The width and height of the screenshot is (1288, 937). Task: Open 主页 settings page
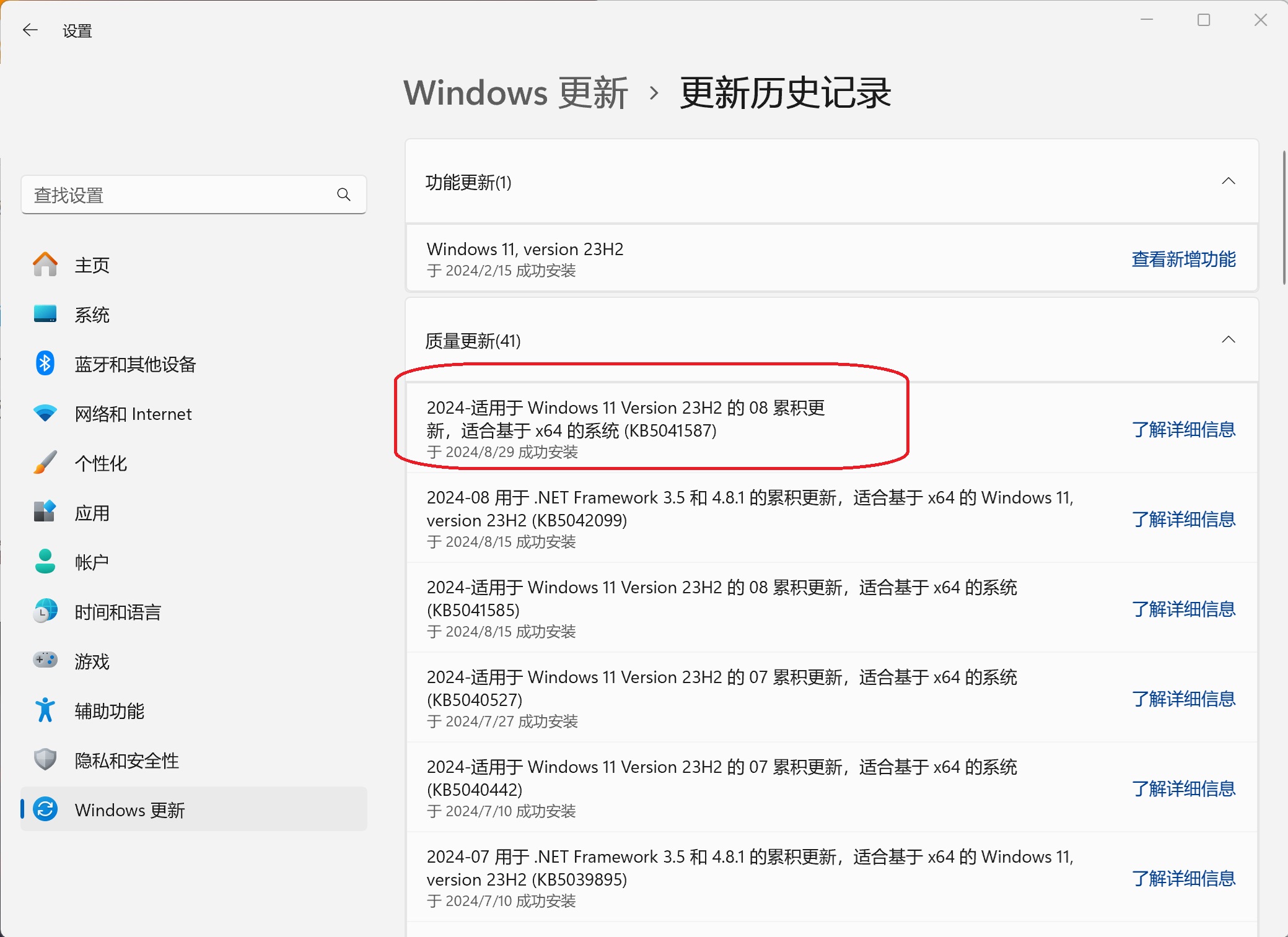[x=194, y=264]
